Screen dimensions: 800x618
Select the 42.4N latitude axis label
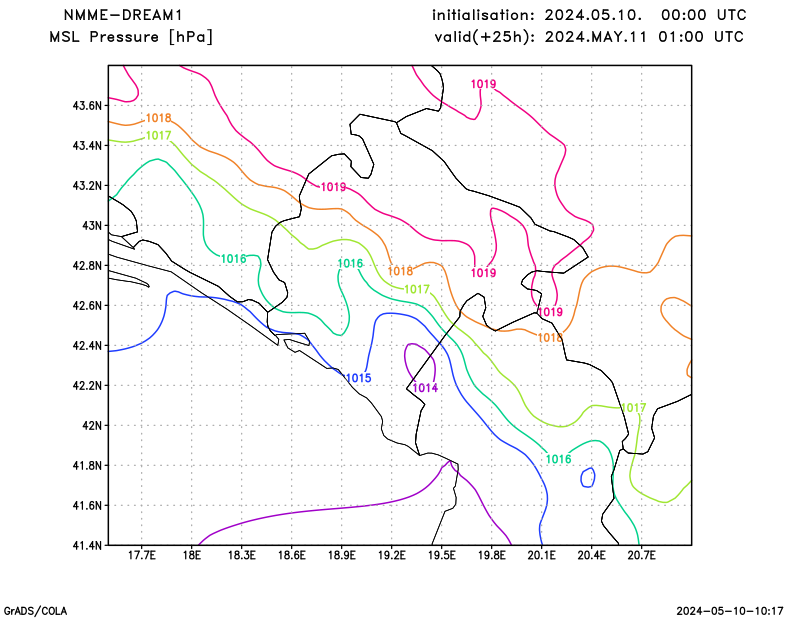(x=87, y=345)
